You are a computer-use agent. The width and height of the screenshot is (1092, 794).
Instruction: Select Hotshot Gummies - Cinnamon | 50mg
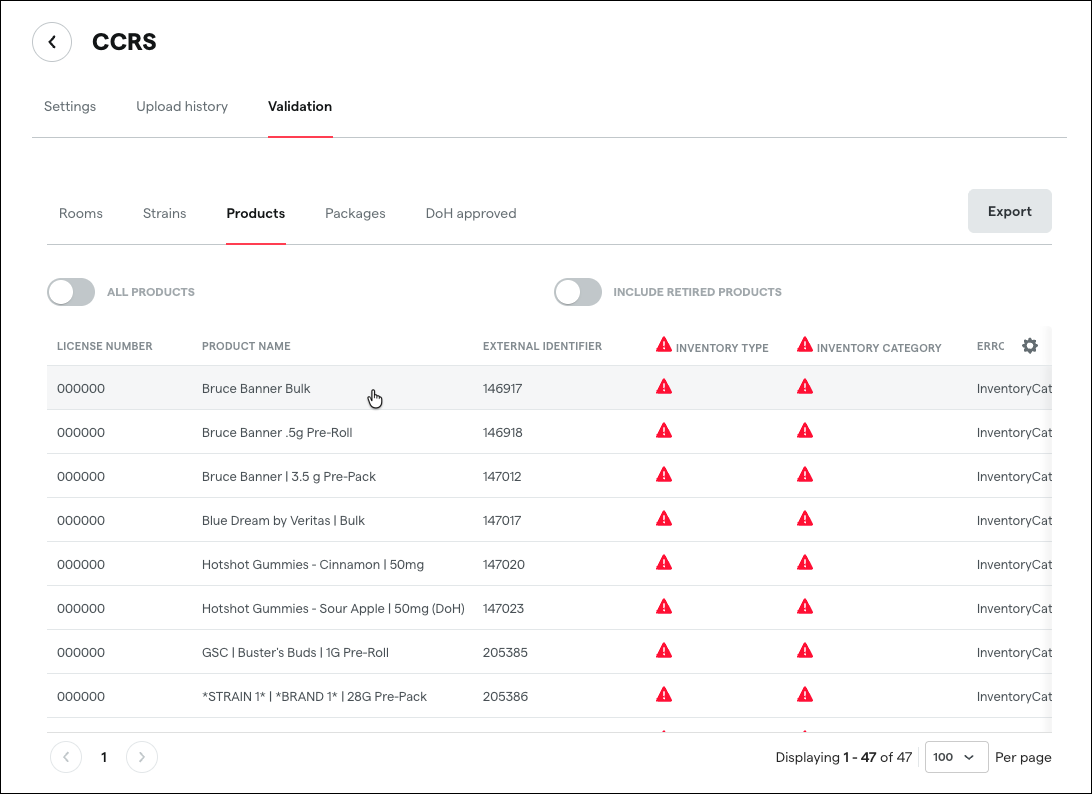[313, 564]
